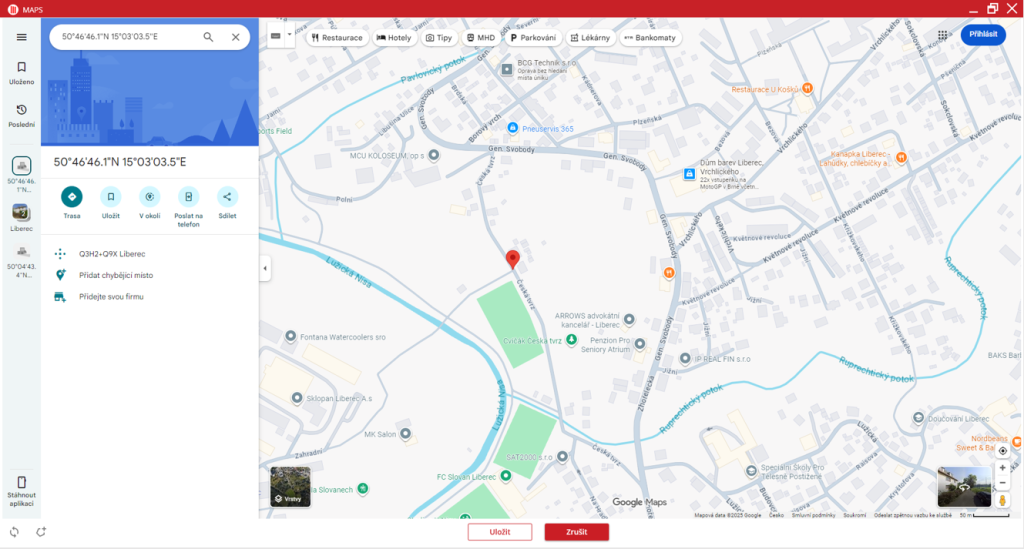
Task: Open the Vrstvy layers selector
Action: [x=290, y=486]
